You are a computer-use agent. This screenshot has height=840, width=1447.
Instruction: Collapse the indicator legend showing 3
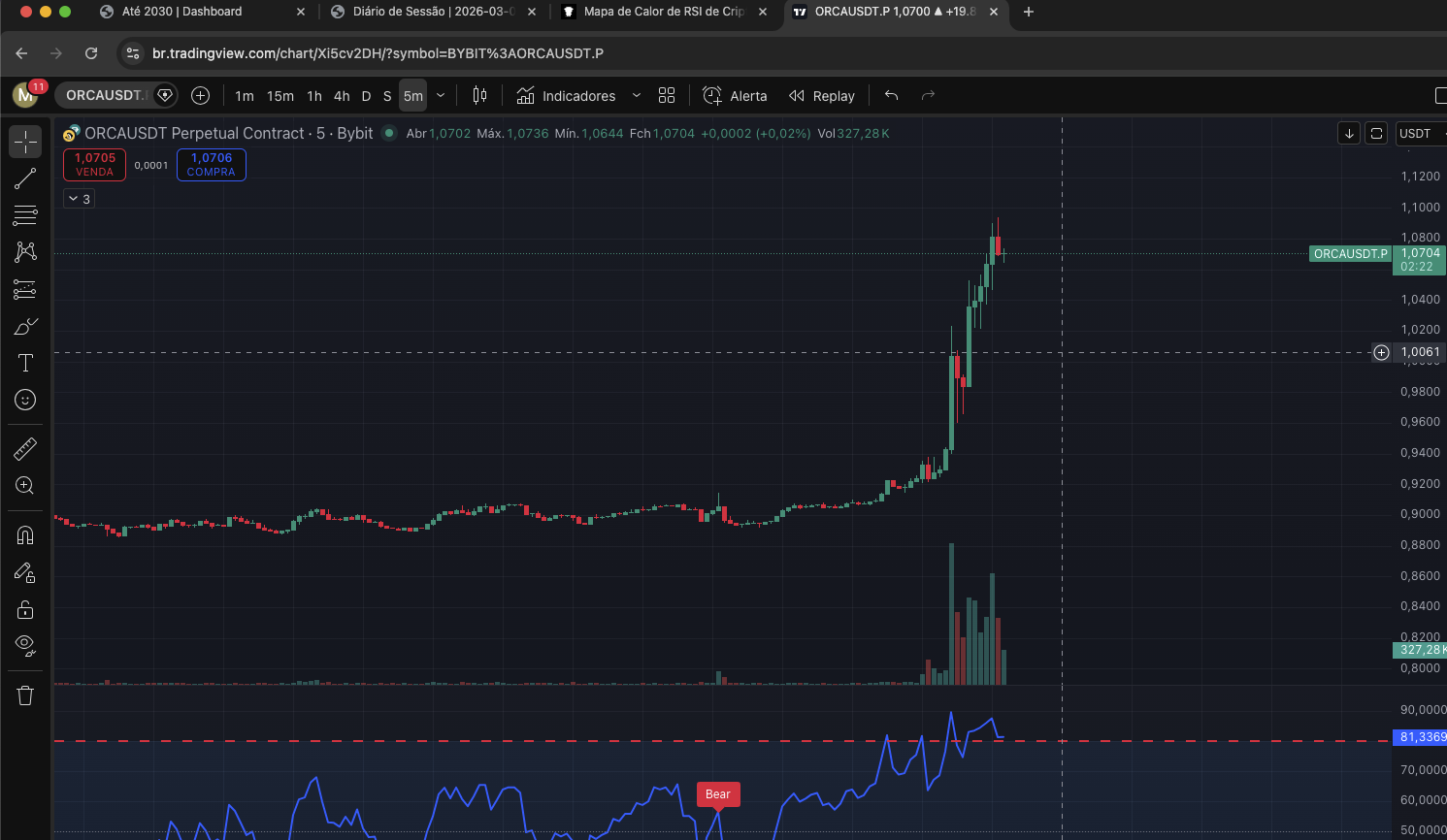click(x=80, y=199)
